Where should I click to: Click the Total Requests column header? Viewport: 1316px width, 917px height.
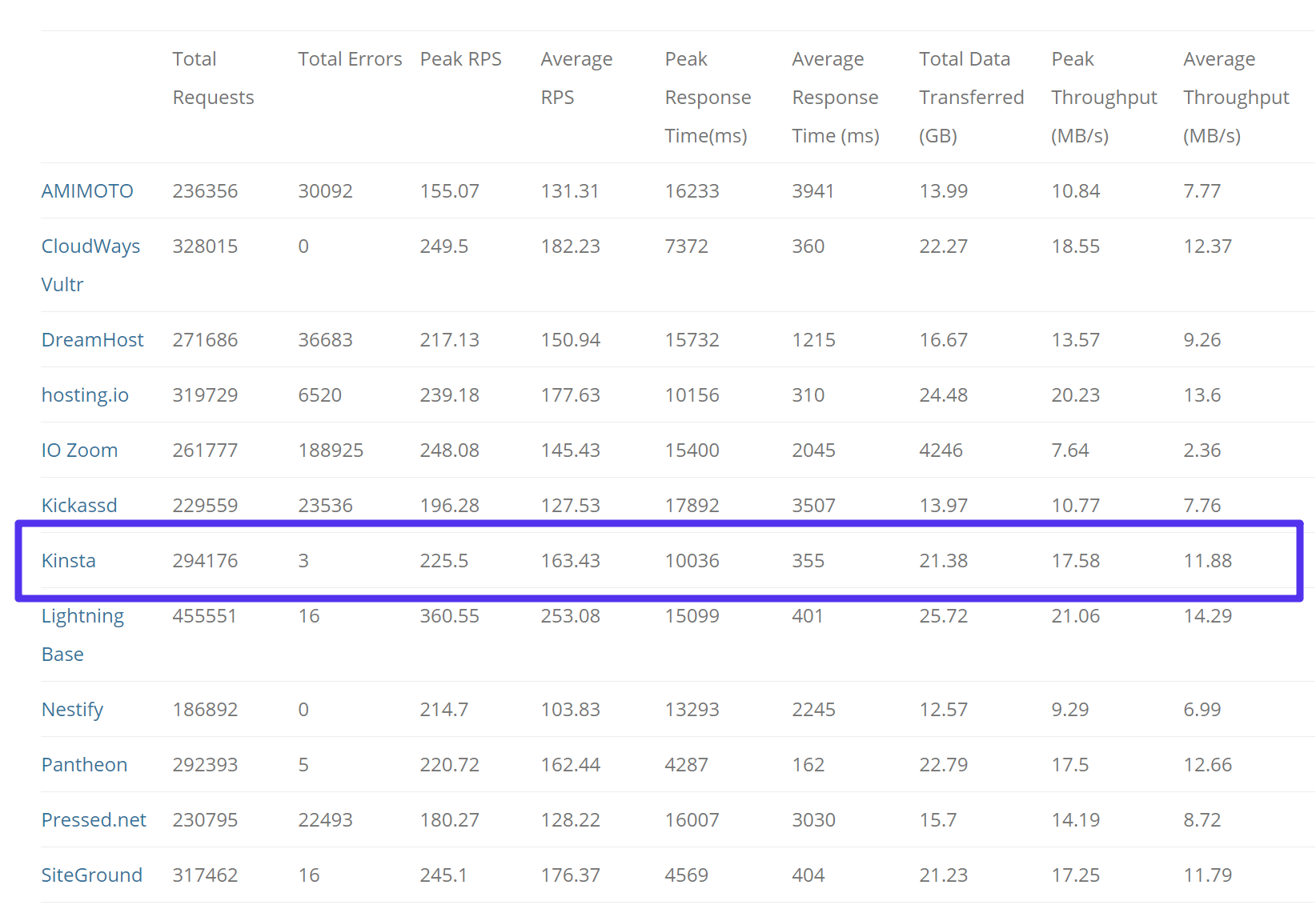pos(213,78)
